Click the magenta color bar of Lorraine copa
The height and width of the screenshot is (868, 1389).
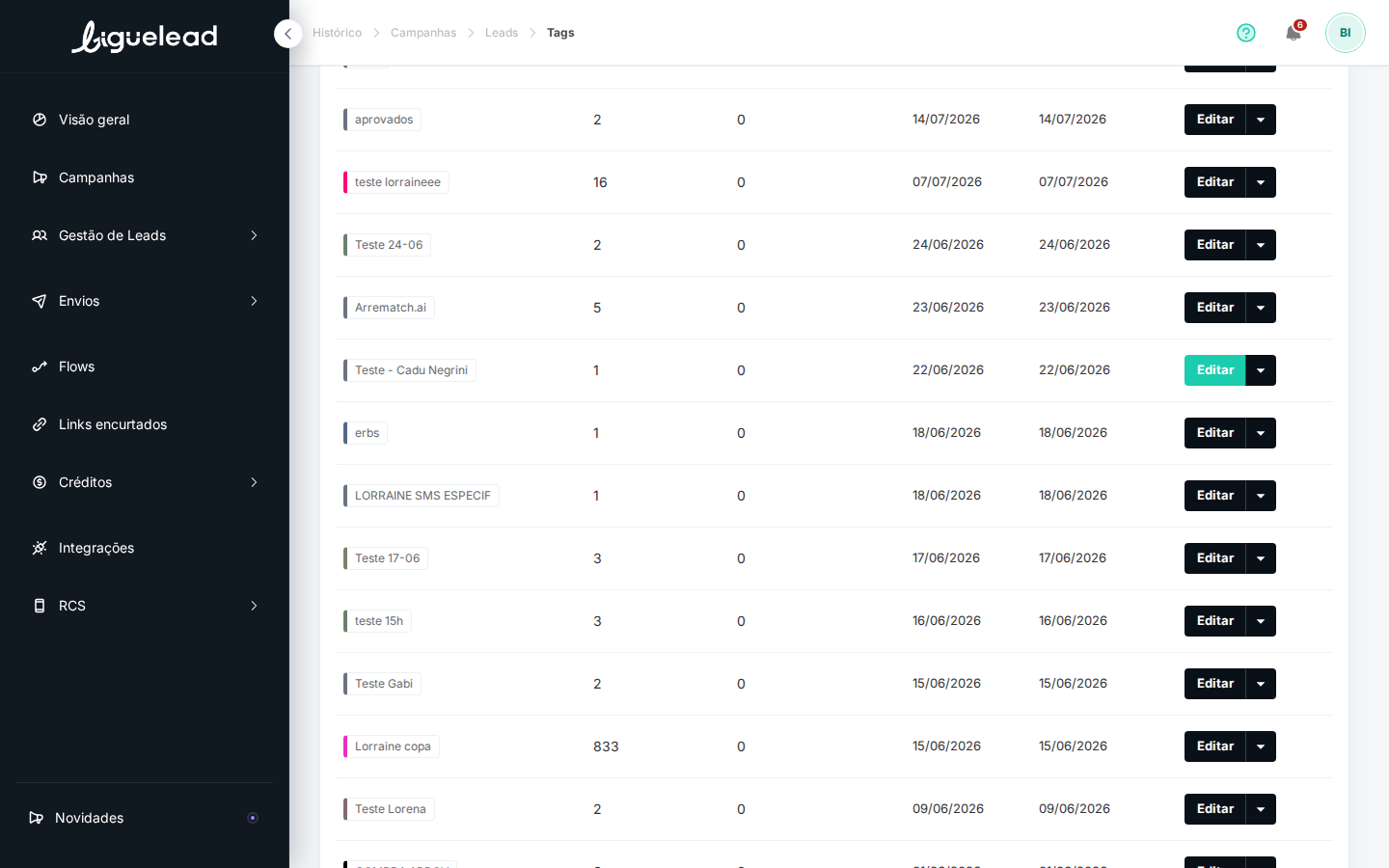345,746
